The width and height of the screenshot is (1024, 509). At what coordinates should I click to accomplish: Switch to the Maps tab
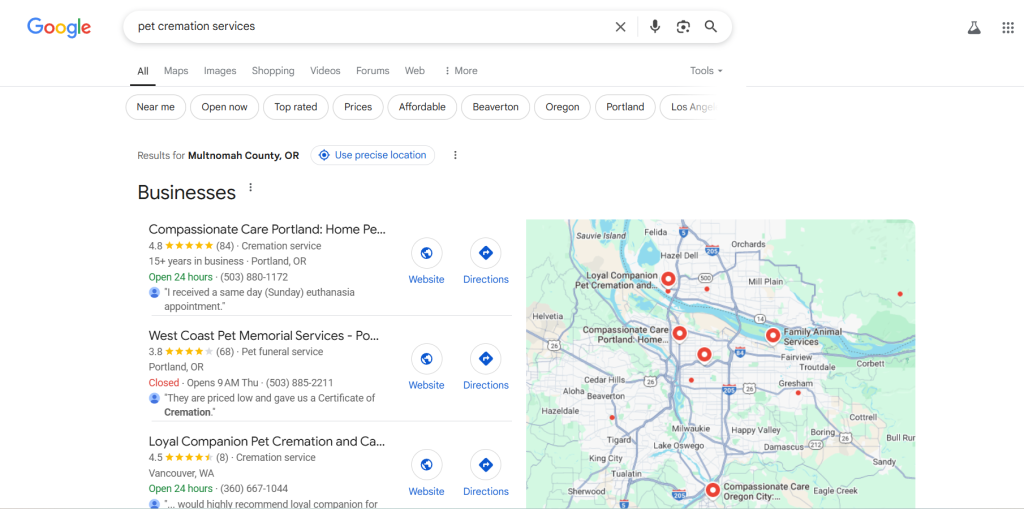[176, 71]
